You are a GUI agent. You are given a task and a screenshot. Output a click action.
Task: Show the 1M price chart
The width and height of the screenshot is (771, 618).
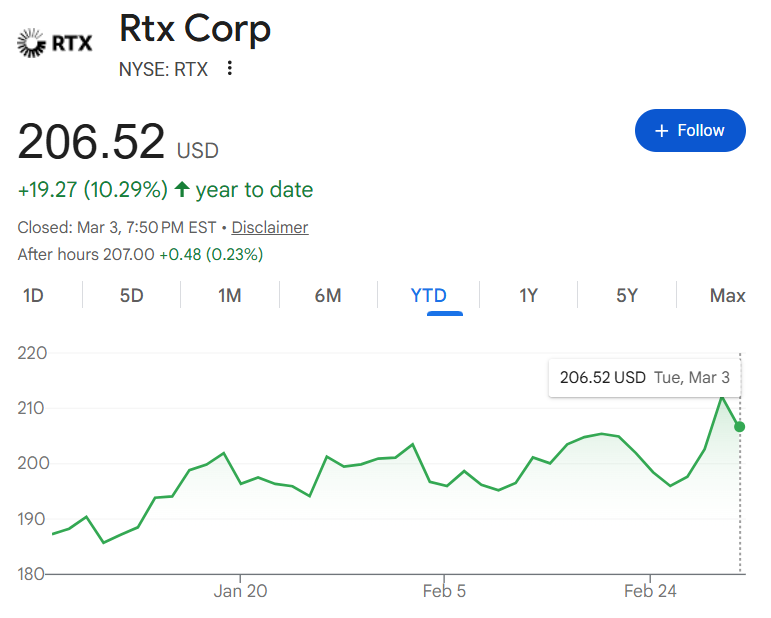point(230,295)
